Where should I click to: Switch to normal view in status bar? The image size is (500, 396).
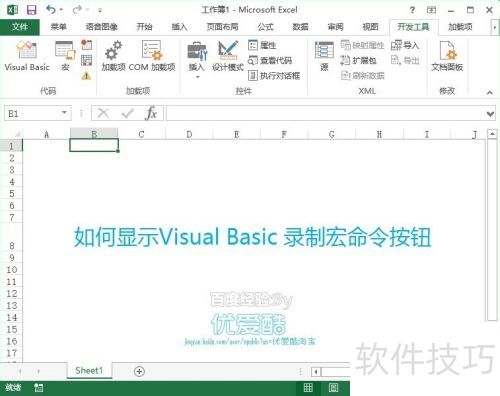tap(308, 387)
